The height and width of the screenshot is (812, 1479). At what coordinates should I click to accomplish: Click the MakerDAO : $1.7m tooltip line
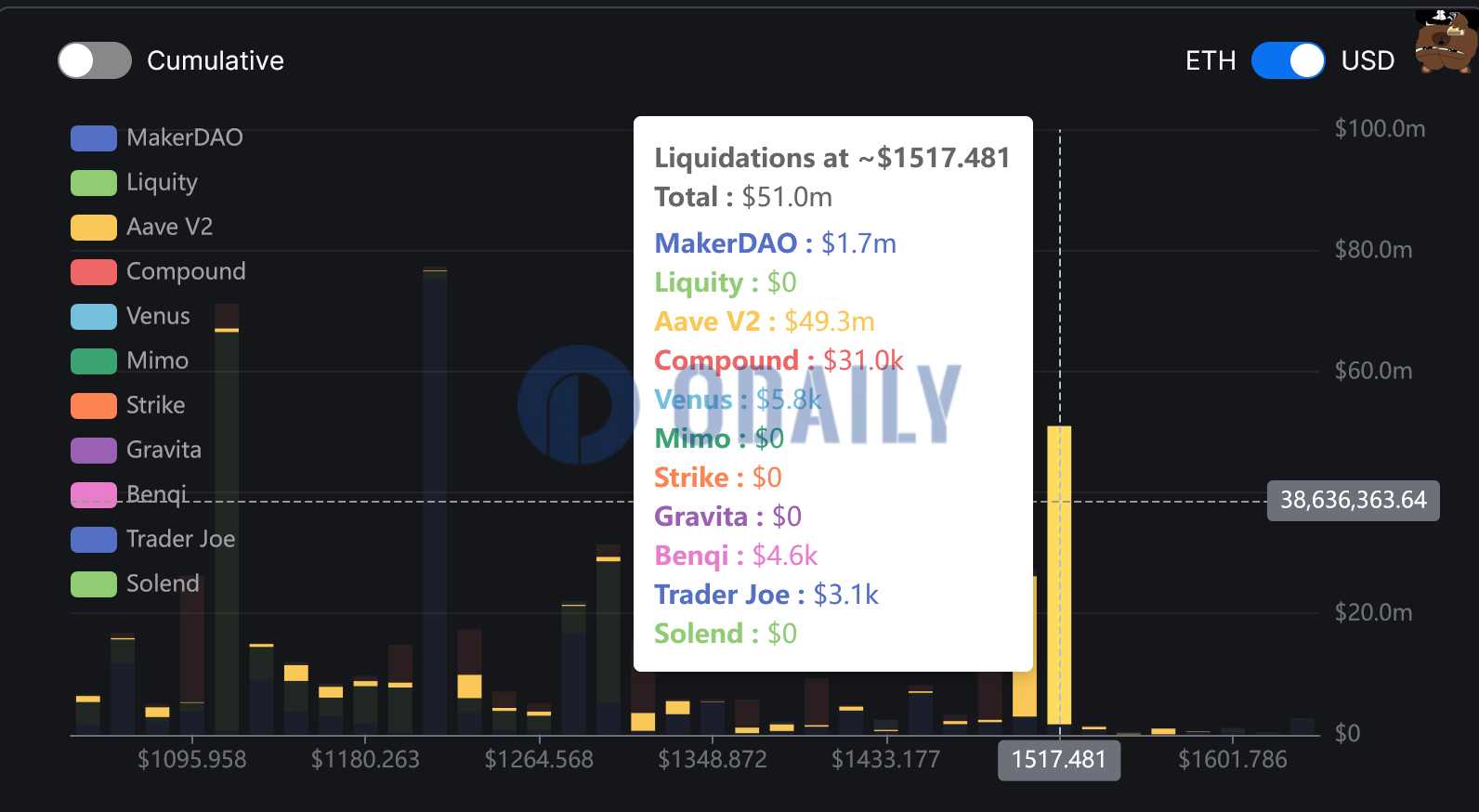[x=776, y=243]
